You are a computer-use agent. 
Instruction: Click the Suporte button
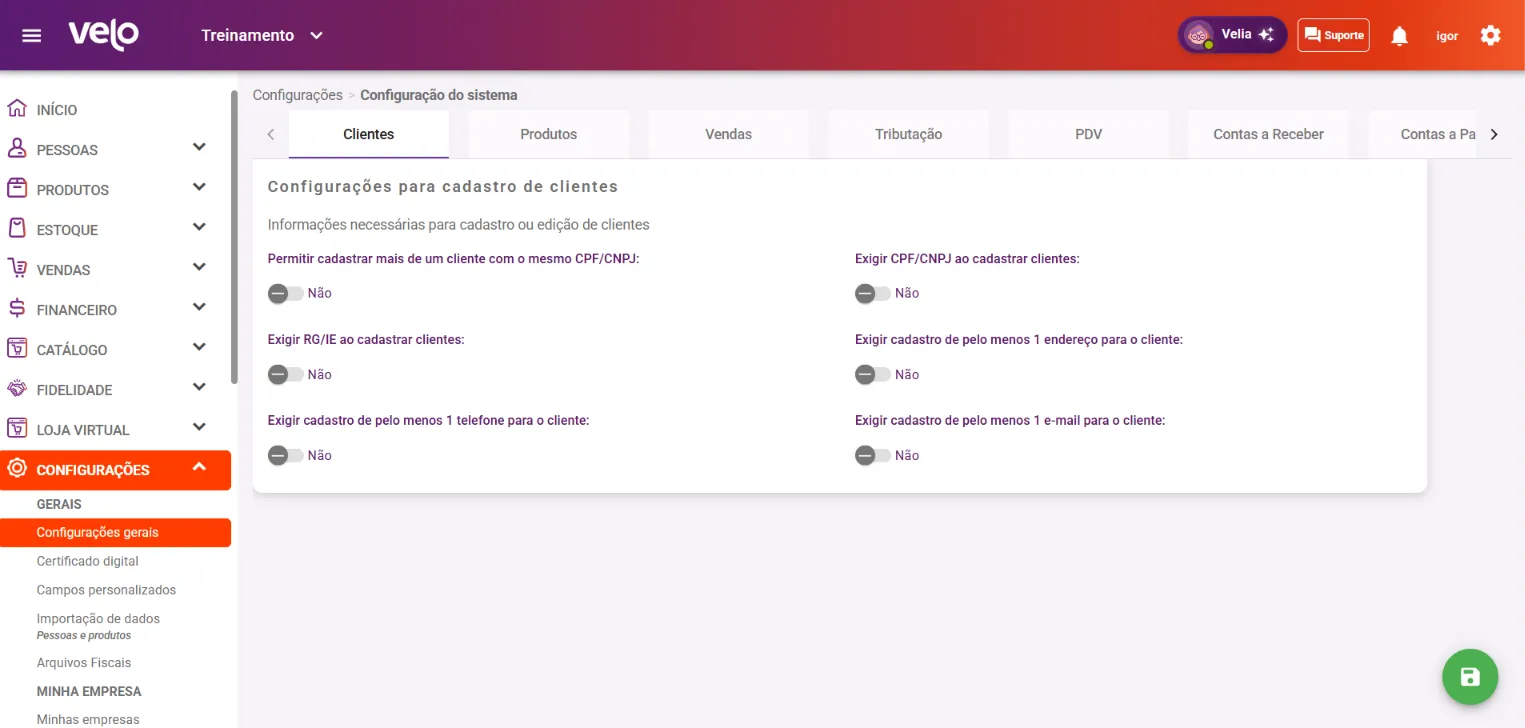click(x=1334, y=35)
